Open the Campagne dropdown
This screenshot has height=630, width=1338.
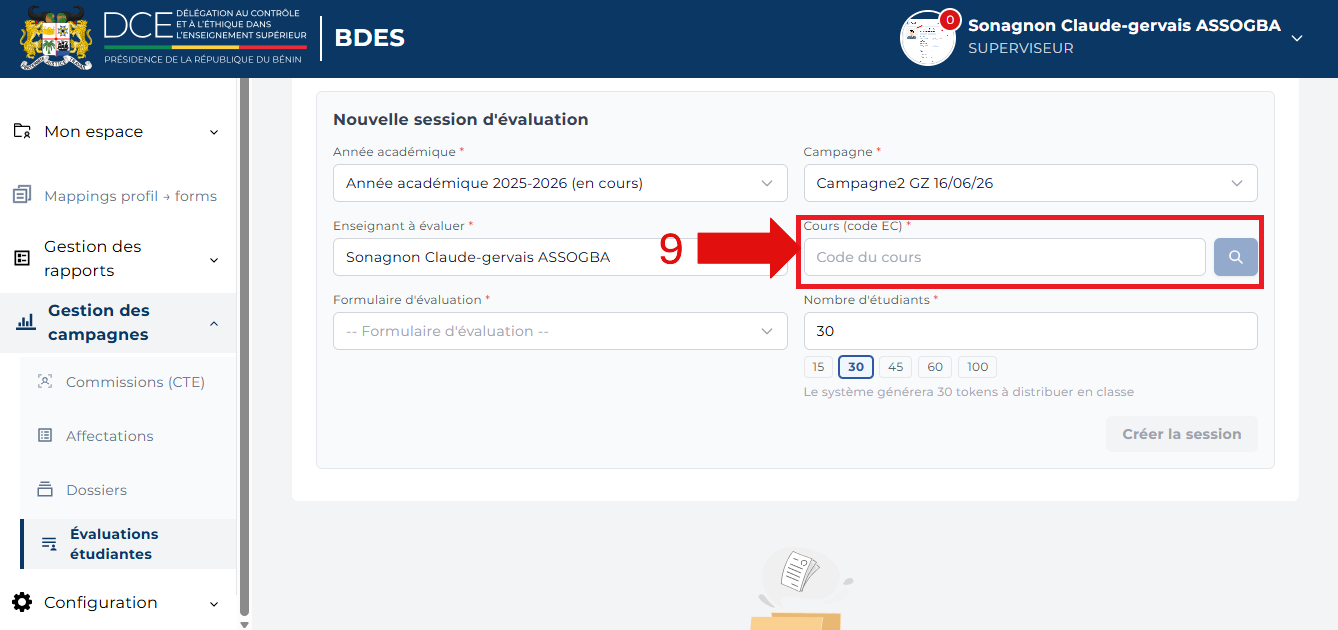coord(1030,183)
